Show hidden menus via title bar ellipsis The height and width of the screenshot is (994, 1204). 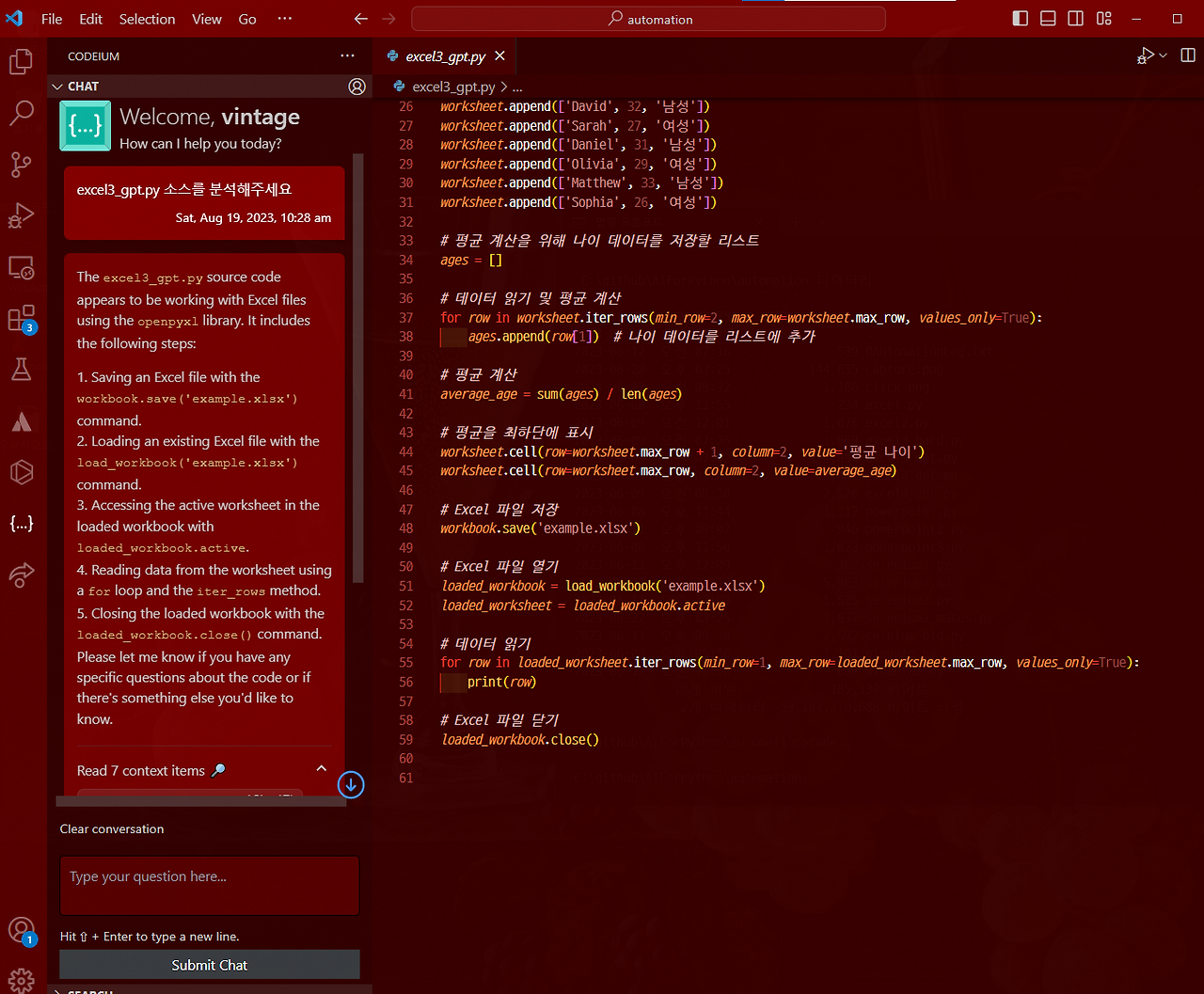pos(285,19)
